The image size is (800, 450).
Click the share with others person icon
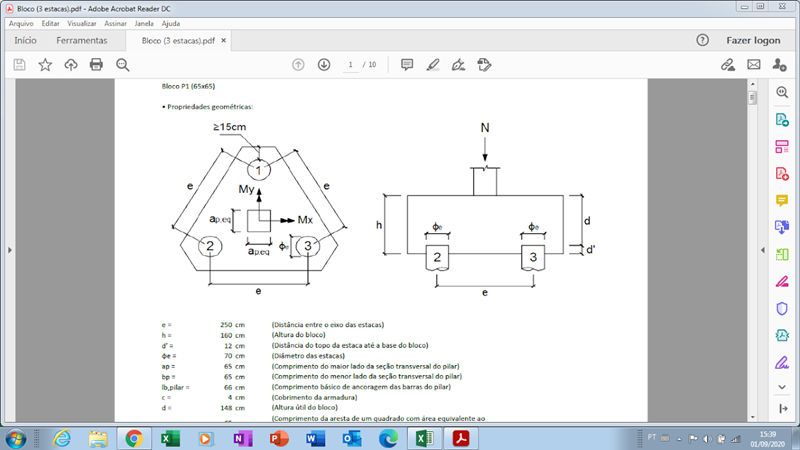point(779,65)
